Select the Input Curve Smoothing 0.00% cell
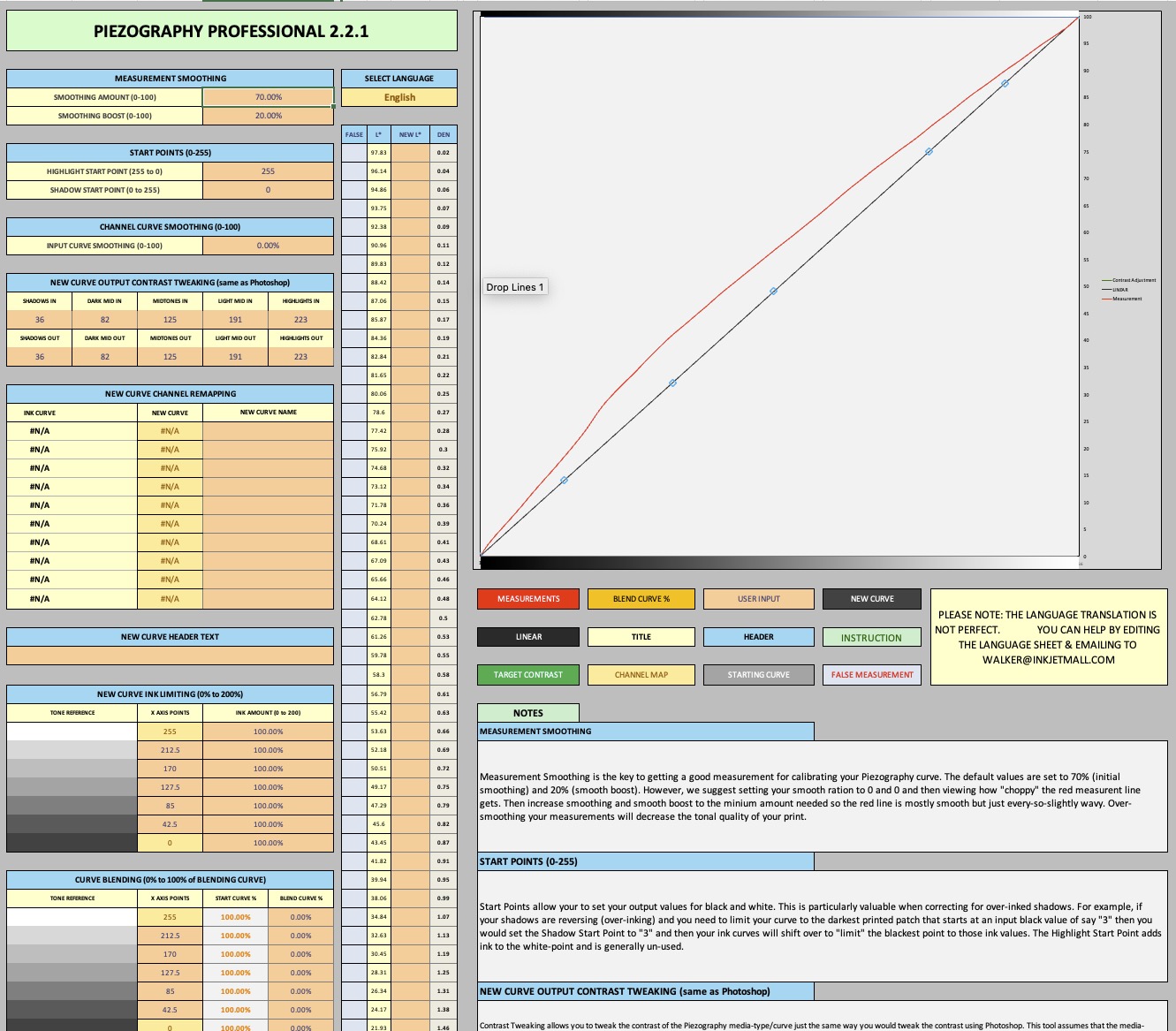Image resolution: width=1176 pixels, height=1031 pixels. click(269, 246)
